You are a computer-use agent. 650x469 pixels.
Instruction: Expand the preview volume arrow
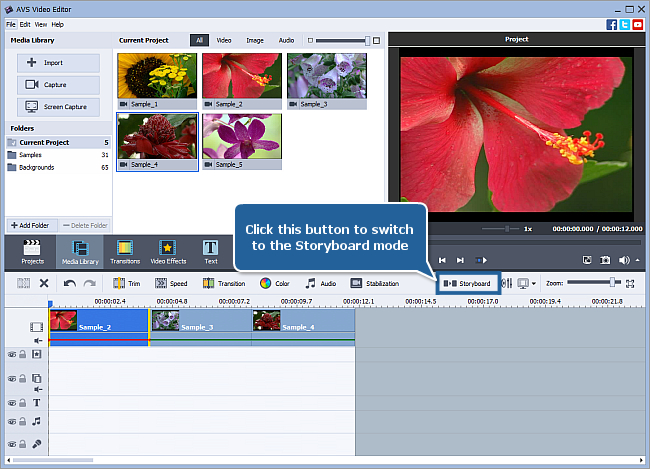(x=638, y=260)
